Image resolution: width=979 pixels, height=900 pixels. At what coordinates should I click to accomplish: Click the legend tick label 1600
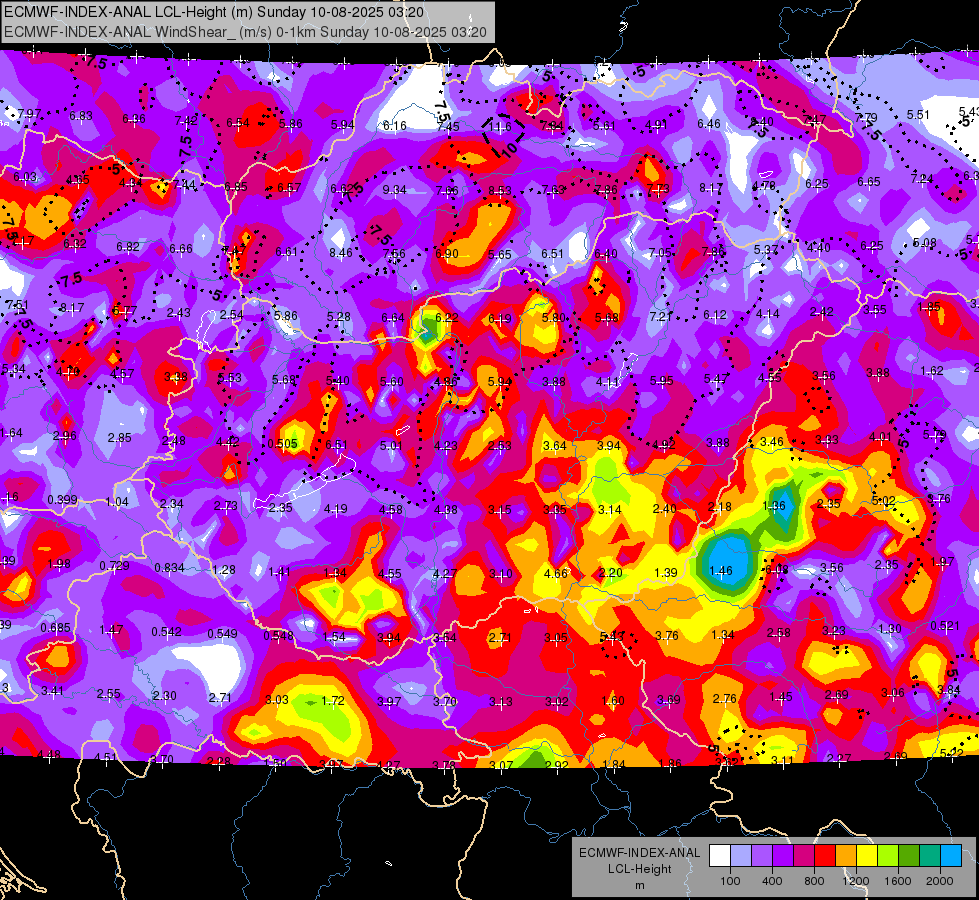(897, 881)
